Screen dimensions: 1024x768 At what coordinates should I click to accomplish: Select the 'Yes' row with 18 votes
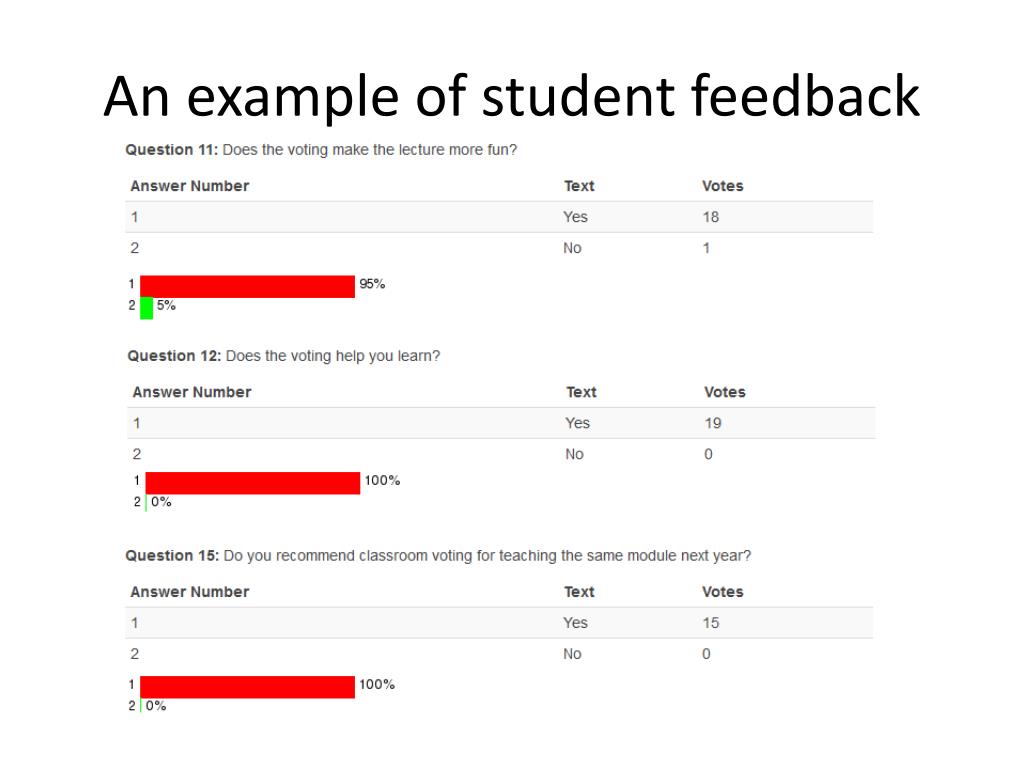[500, 217]
